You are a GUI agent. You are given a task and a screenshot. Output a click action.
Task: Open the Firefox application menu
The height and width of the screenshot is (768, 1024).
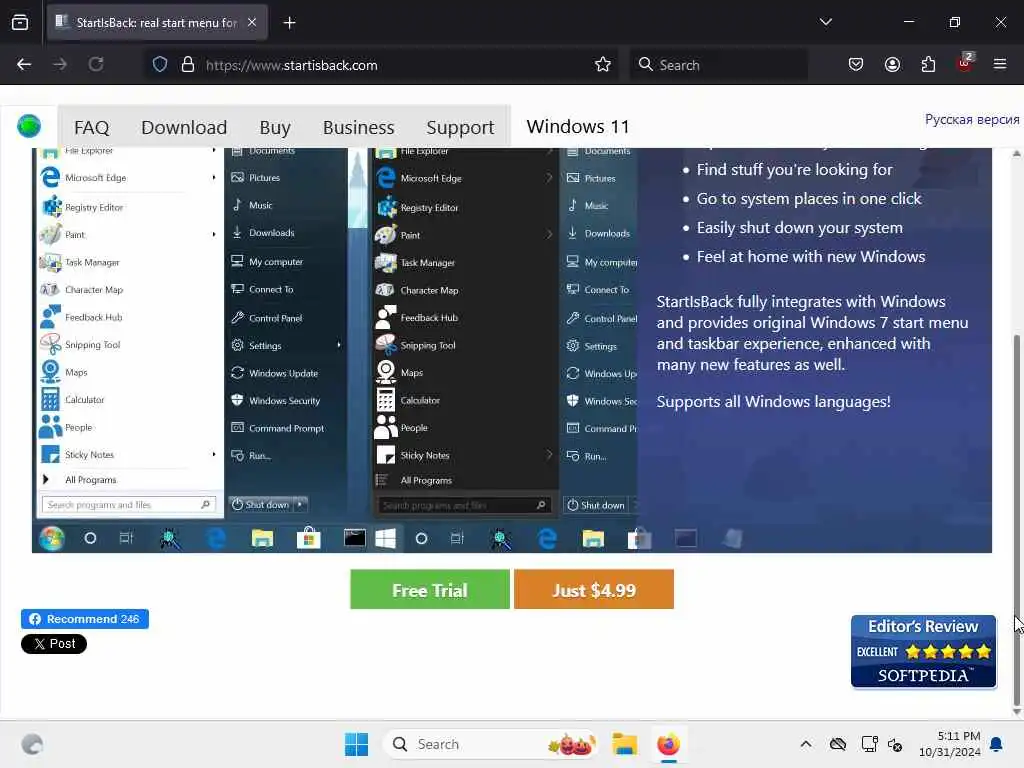(1000, 65)
